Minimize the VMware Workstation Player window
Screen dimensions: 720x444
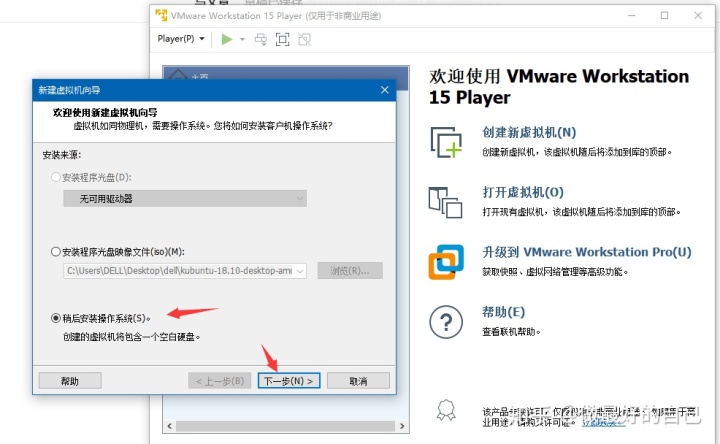click(632, 16)
